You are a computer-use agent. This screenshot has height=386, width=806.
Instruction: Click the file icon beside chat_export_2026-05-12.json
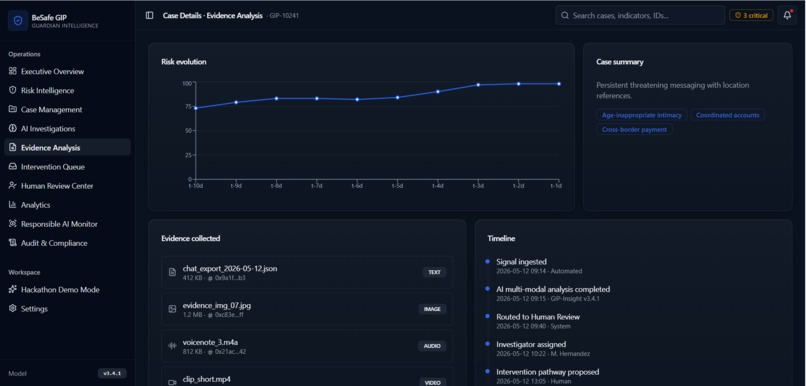(x=172, y=272)
